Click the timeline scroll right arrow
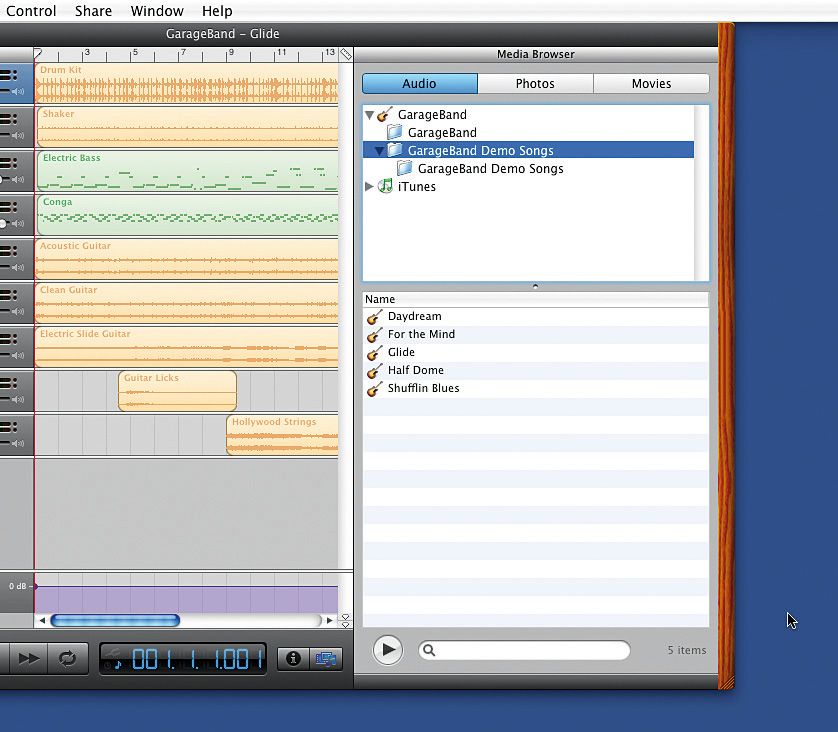838x732 pixels. (330, 620)
